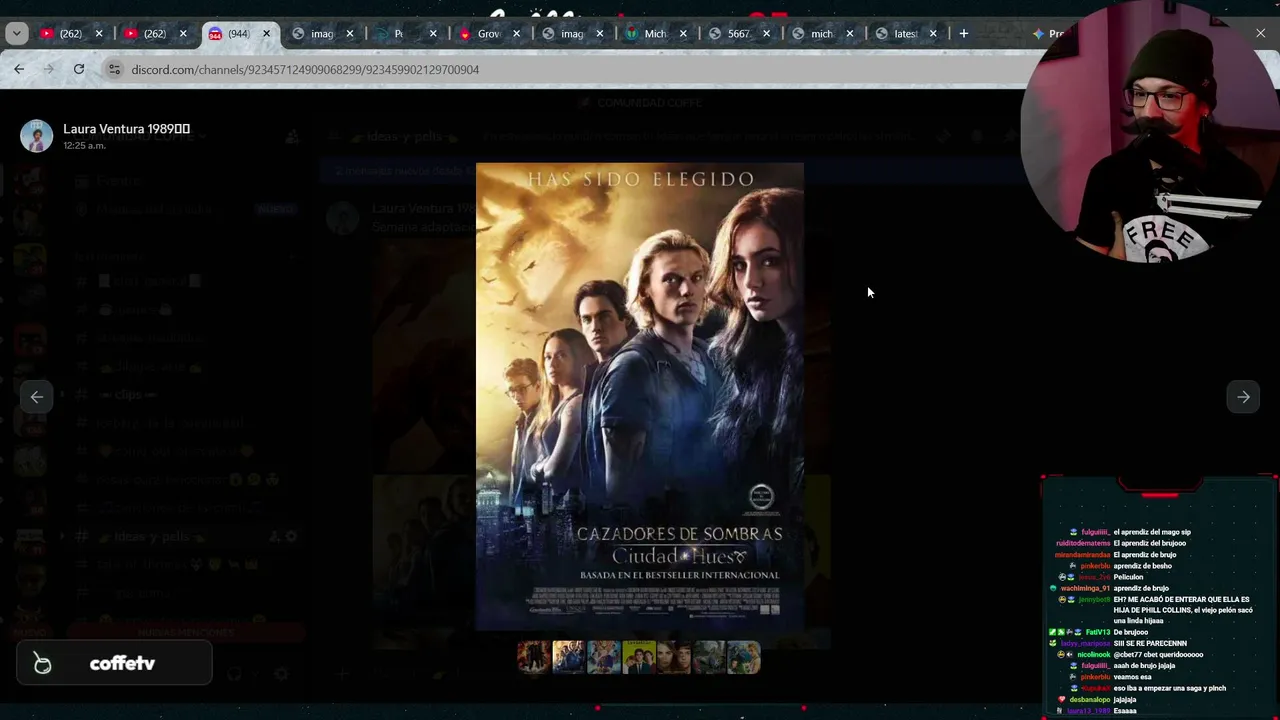Select the last thumbnail with blonde figure
Screen dimensions: 1280x720
click(x=744, y=658)
